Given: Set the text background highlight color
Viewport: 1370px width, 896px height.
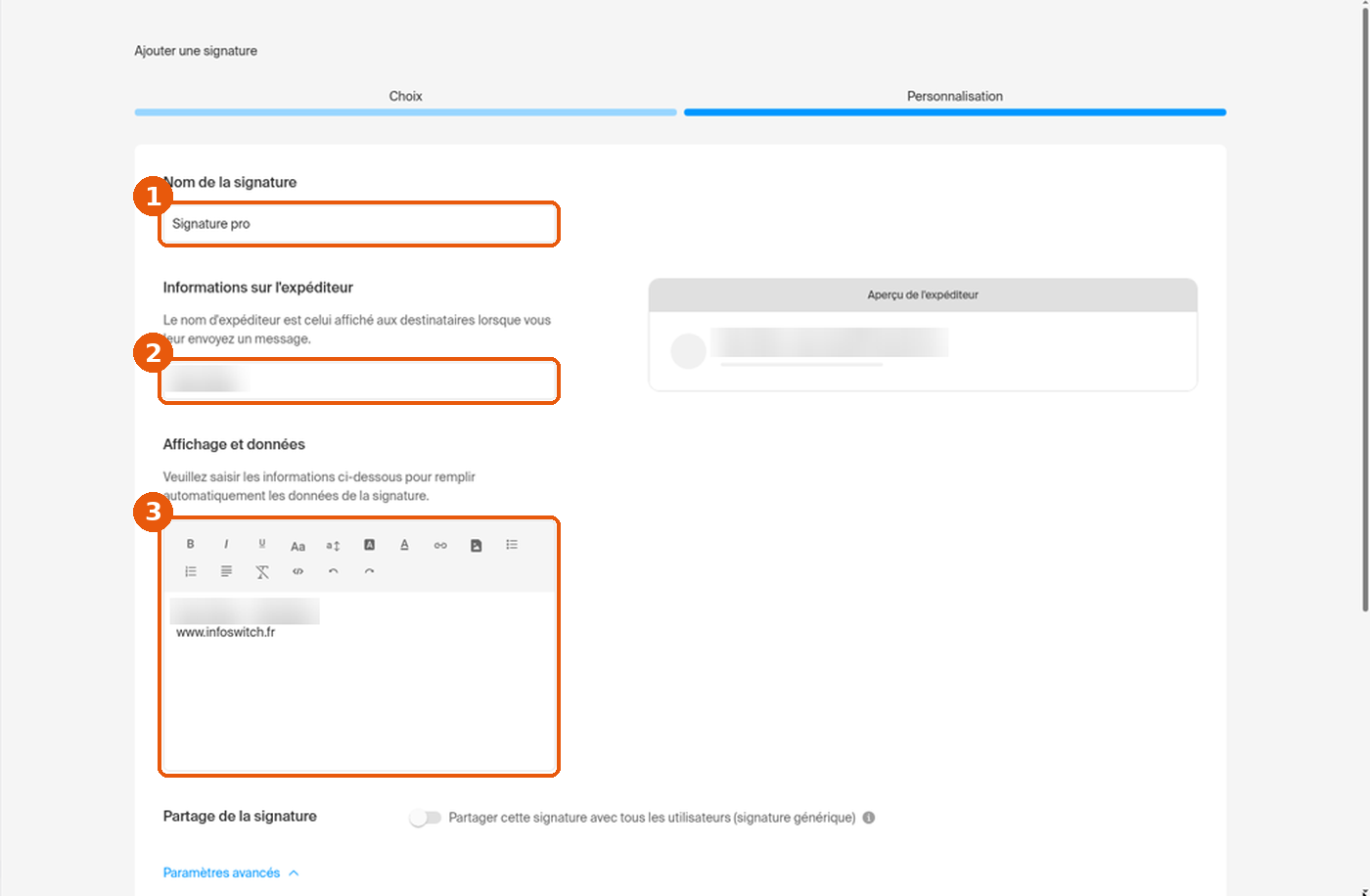Looking at the screenshot, I should 369,545.
